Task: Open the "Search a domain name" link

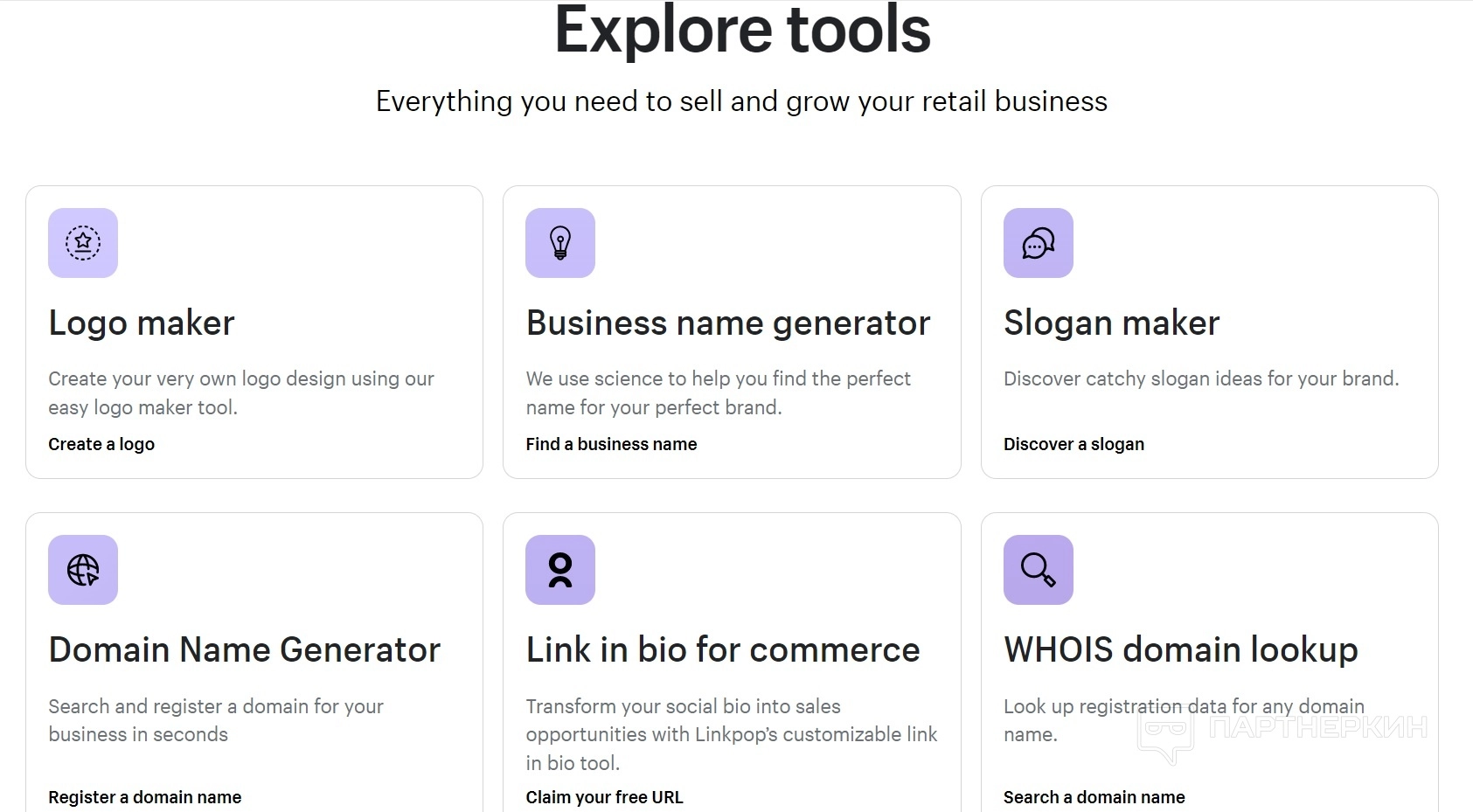Action: pyautogui.click(x=1094, y=797)
